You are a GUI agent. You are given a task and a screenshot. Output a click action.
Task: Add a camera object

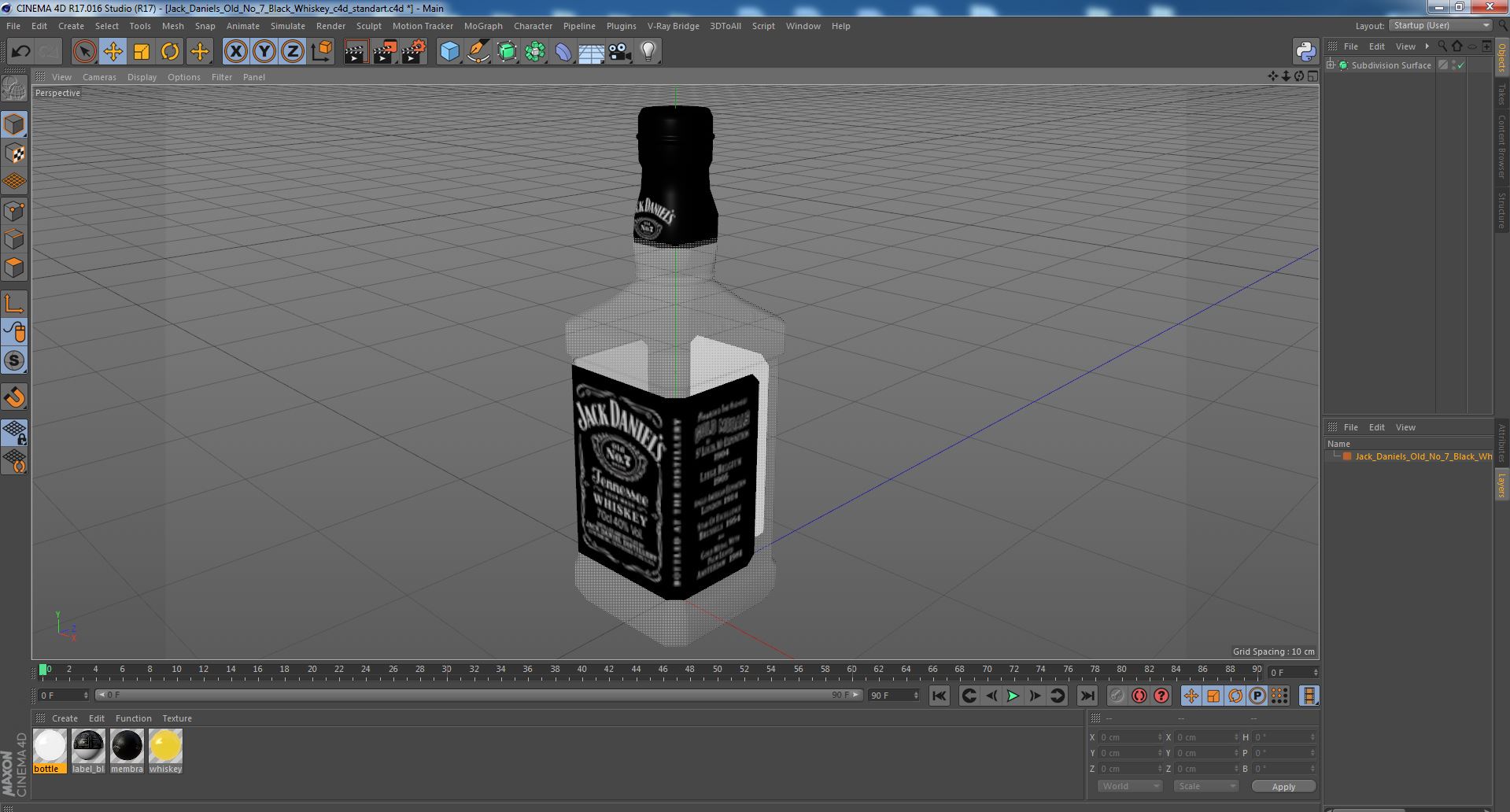click(620, 52)
